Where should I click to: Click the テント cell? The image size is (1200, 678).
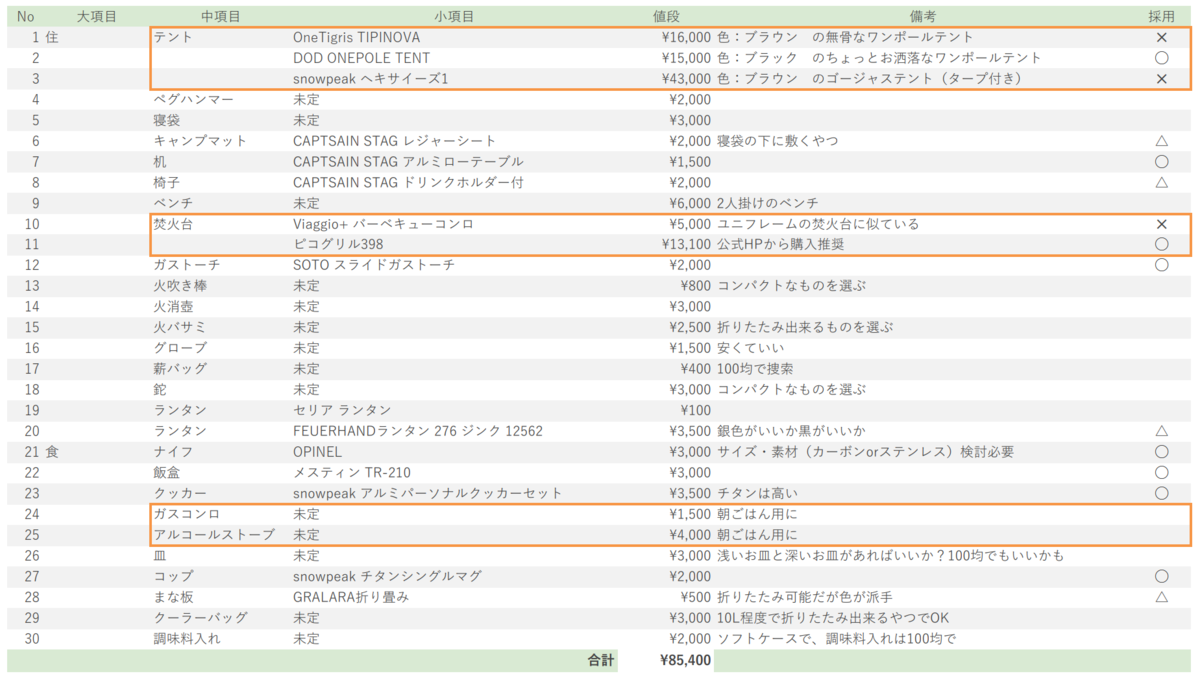tap(173, 37)
